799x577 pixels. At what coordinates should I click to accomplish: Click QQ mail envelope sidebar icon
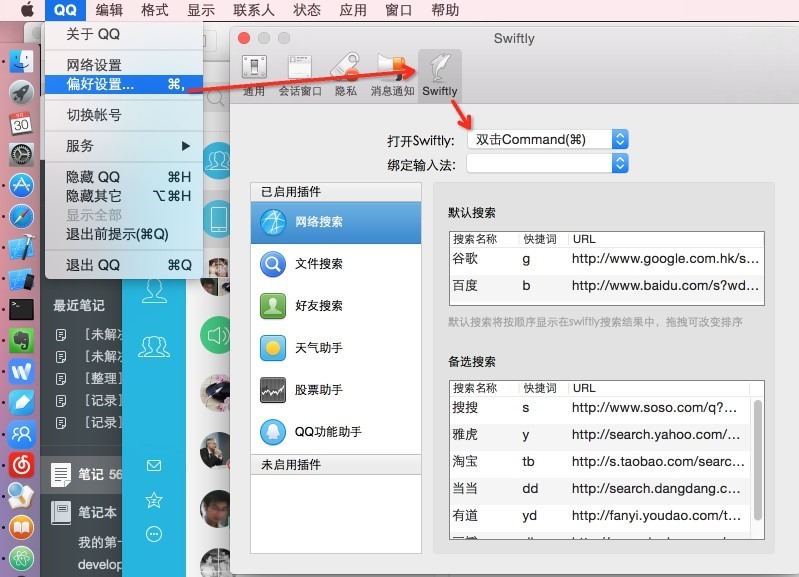[154, 465]
